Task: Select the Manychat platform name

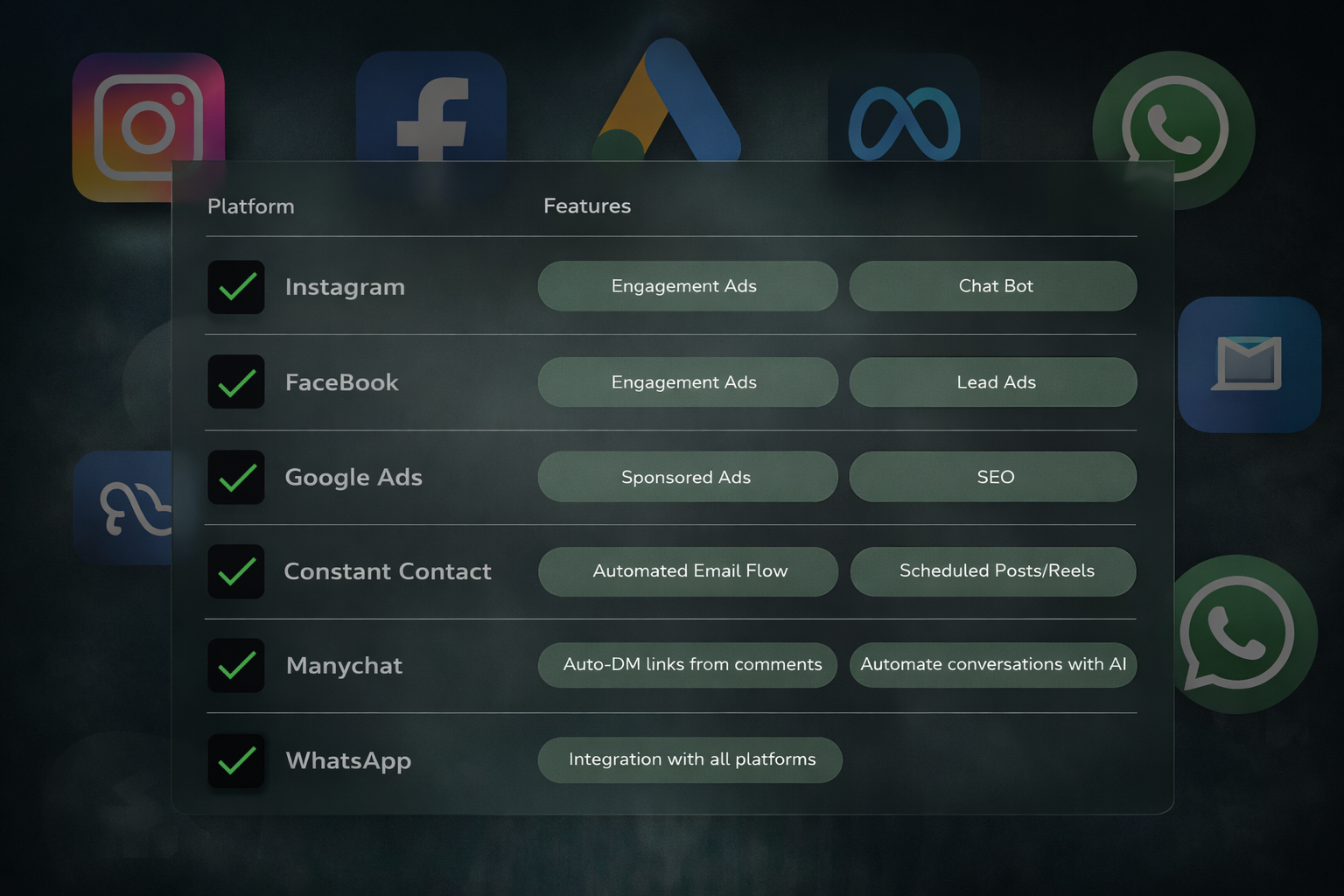Action: (x=344, y=666)
